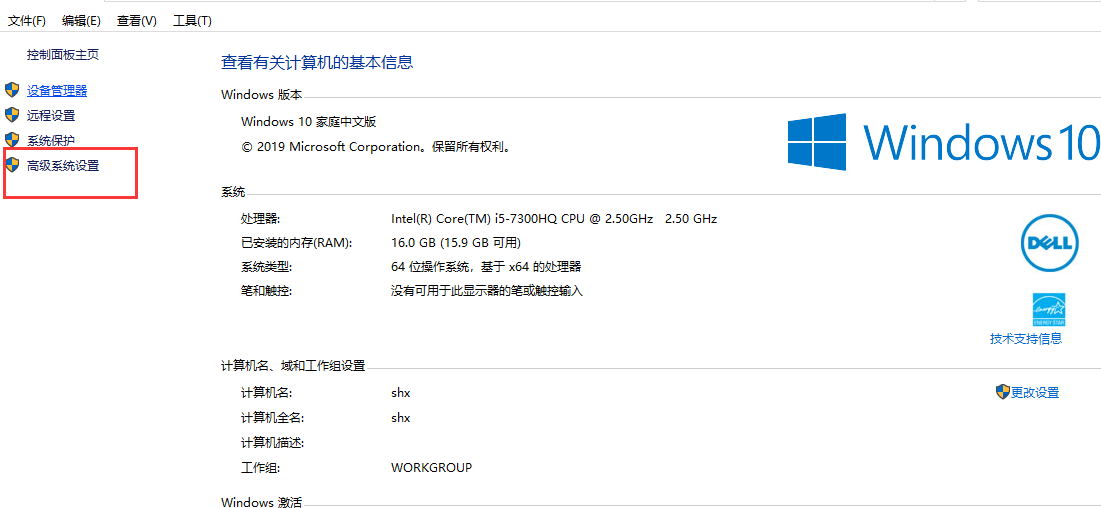Click shx next to 计算机全名
The width and height of the screenshot is (1101, 508).
(x=400, y=417)
